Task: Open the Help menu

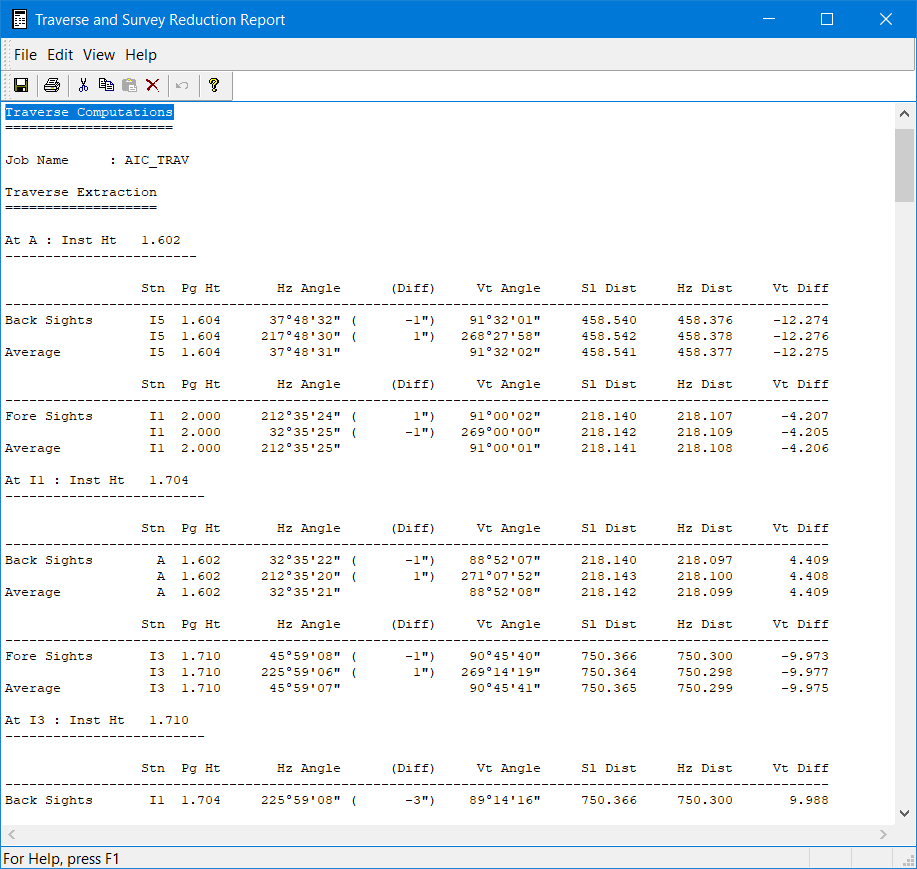Action: (x=141, y=55)
